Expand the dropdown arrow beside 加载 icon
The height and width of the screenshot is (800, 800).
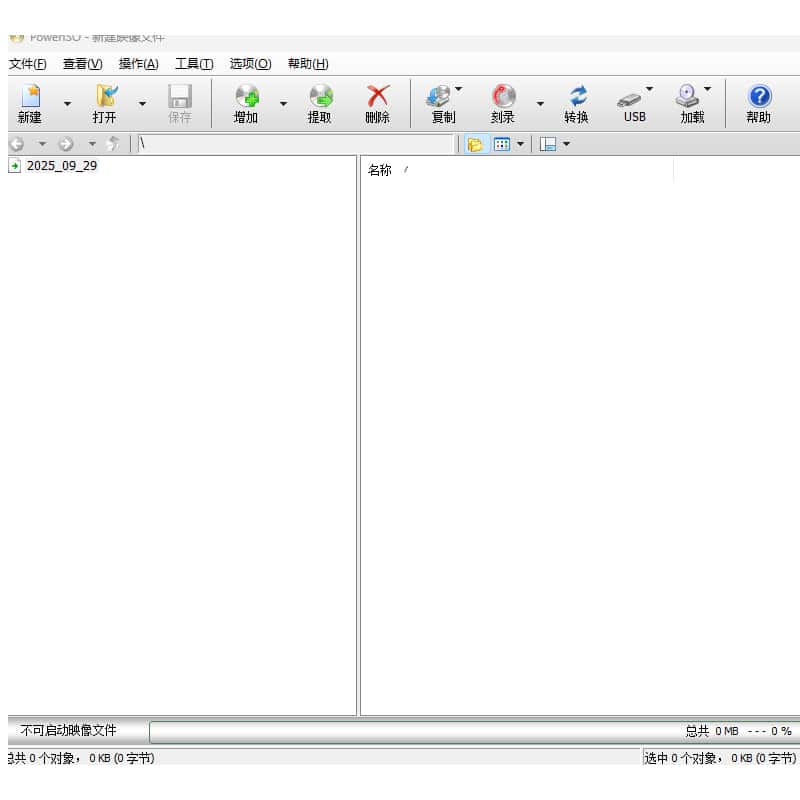pos(708,89)
